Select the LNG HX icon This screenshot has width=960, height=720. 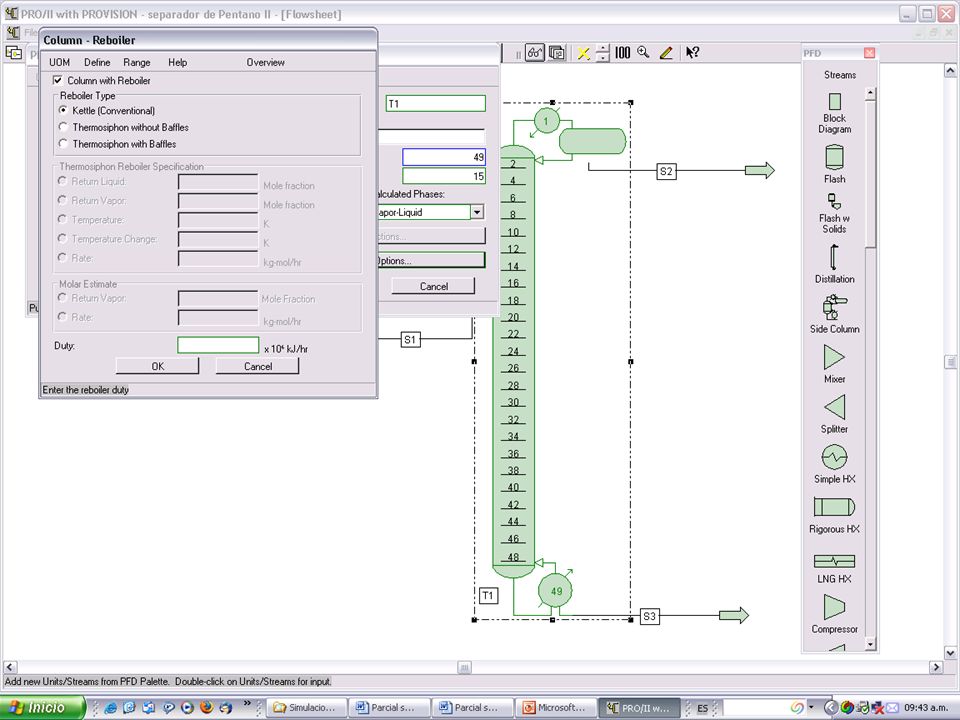pyautogui.click(x=834, y=561)
